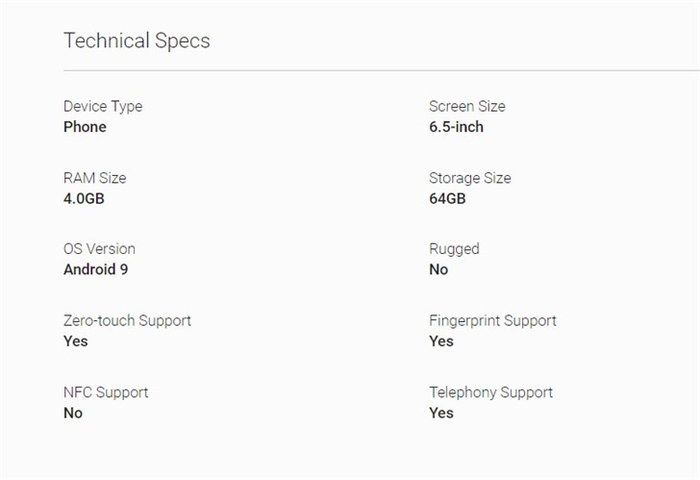The width and height of the screenshot is (700, 480).
Task: Select the No value under Rugged
Action: [439, 270]
